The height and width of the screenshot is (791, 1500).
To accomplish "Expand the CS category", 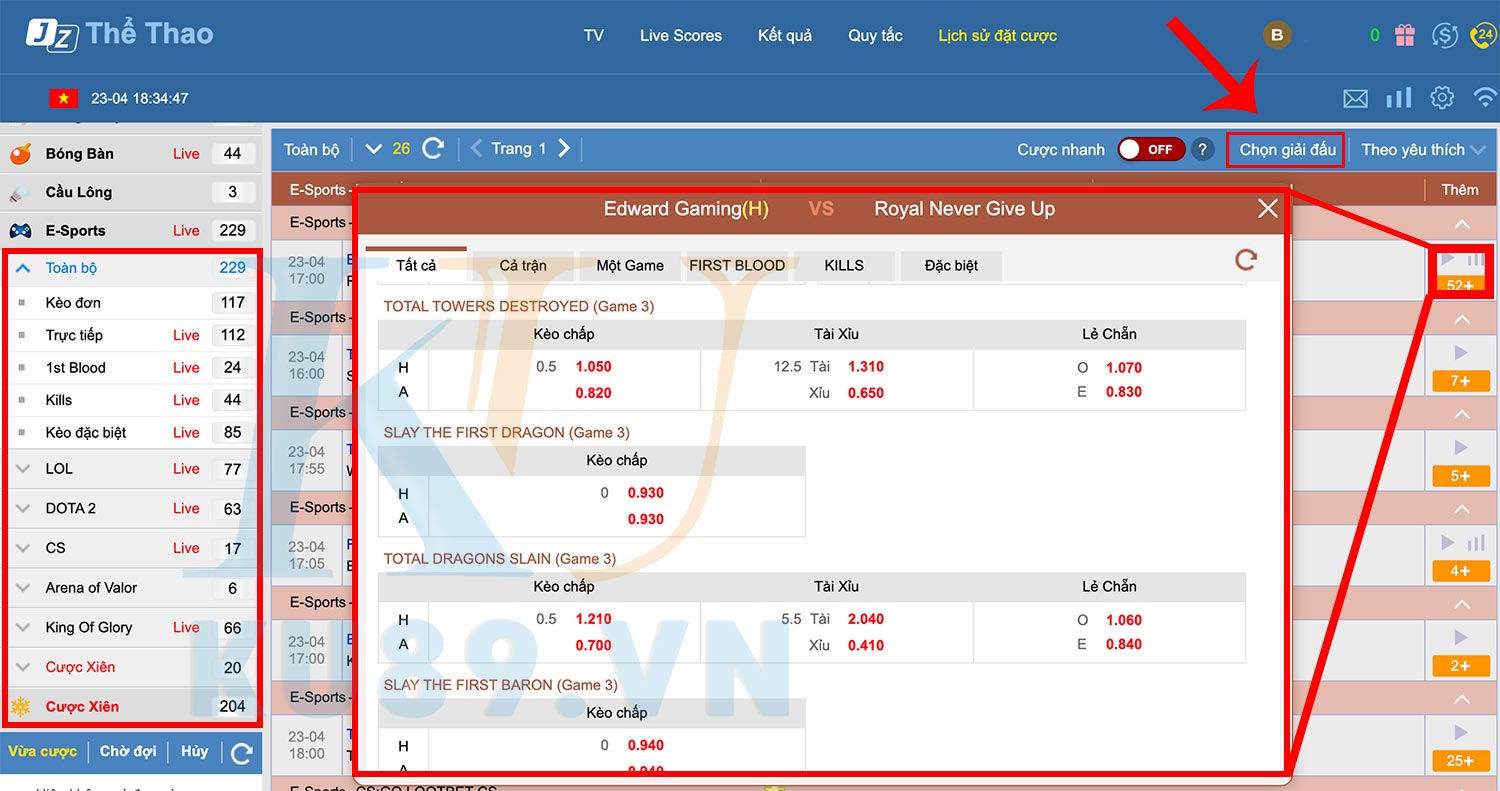I will click(x=24, y=549).
